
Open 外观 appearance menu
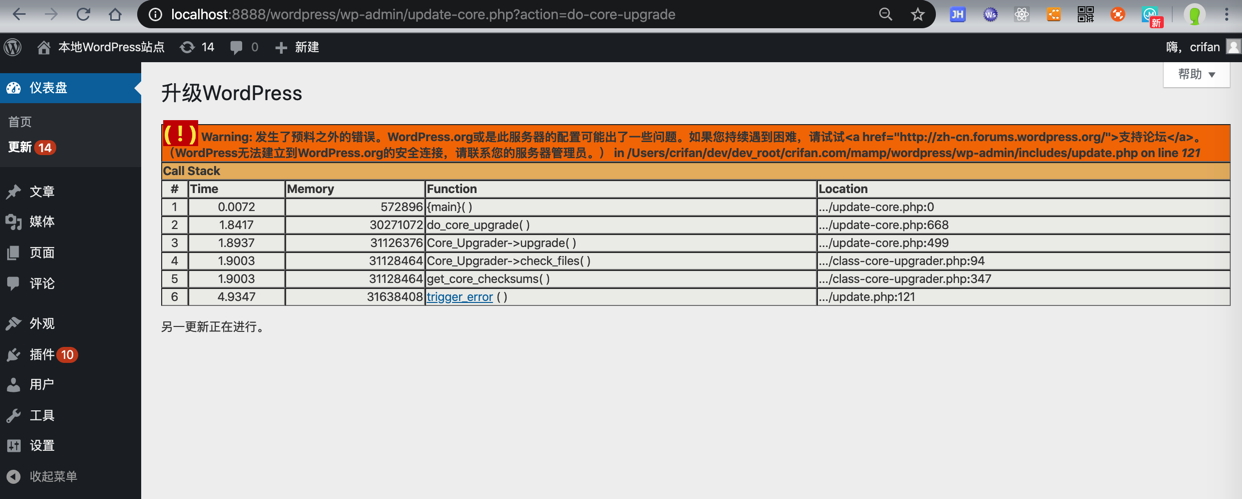[70, 324]
